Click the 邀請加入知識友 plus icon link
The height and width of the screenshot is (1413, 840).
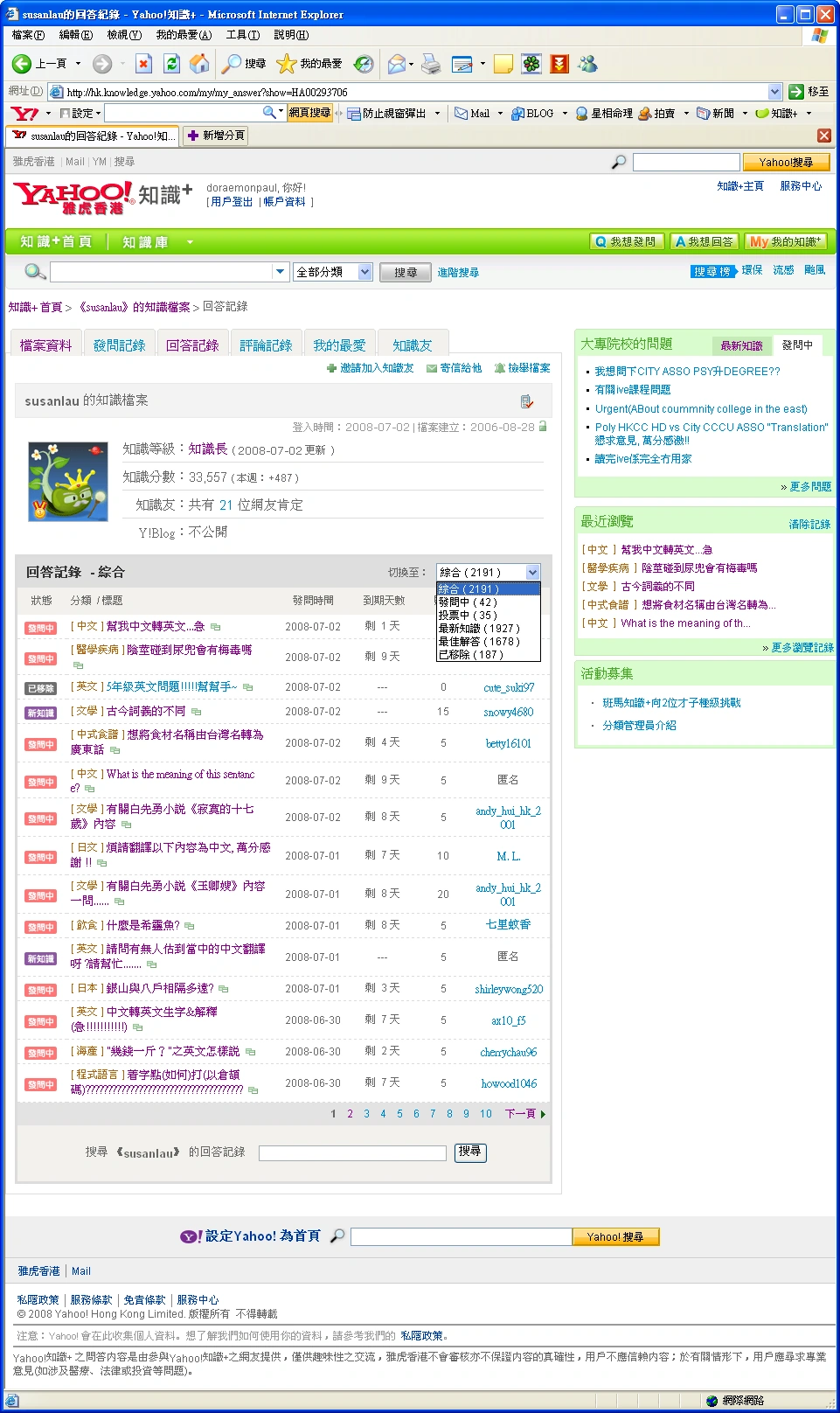click(x=371, y=368)
